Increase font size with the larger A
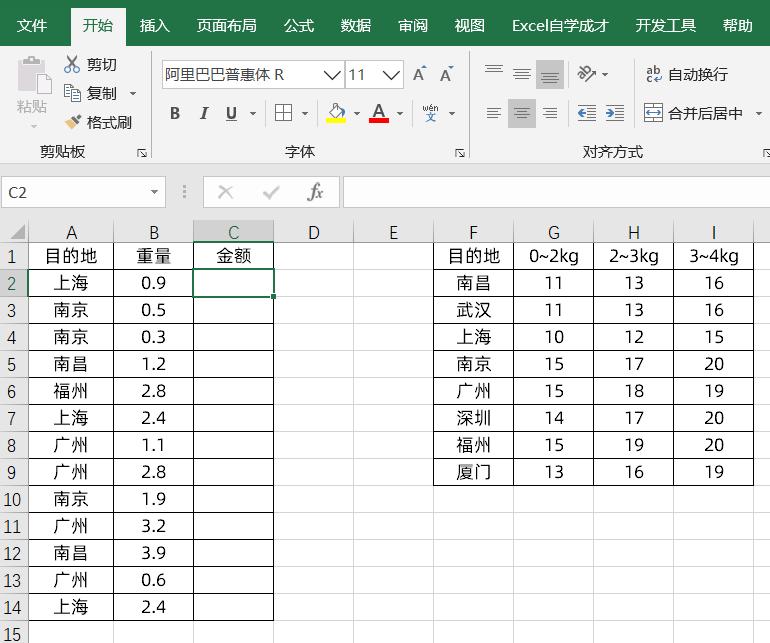Image resolution: width=770 pixels, height=643 pixels. click(419, 74)
